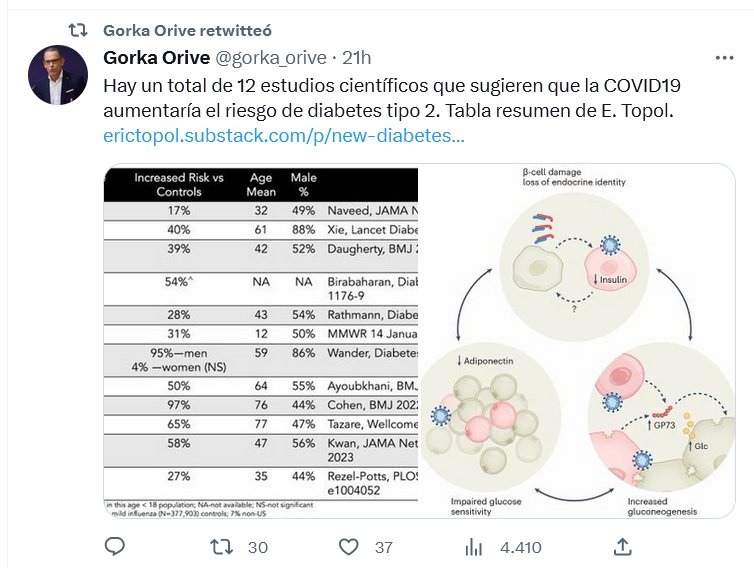Click the like count of 37
The image size is (754, 568).
pyautogui.click(x=383, y=547)
